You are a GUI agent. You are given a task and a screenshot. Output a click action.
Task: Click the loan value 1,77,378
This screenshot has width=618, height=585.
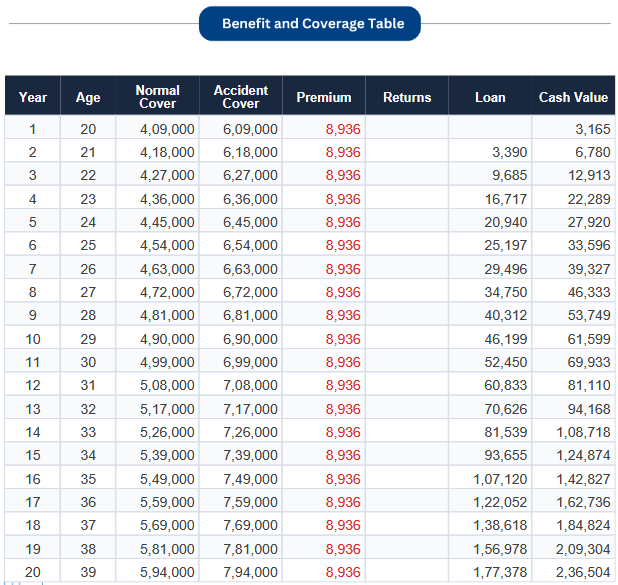500,572
